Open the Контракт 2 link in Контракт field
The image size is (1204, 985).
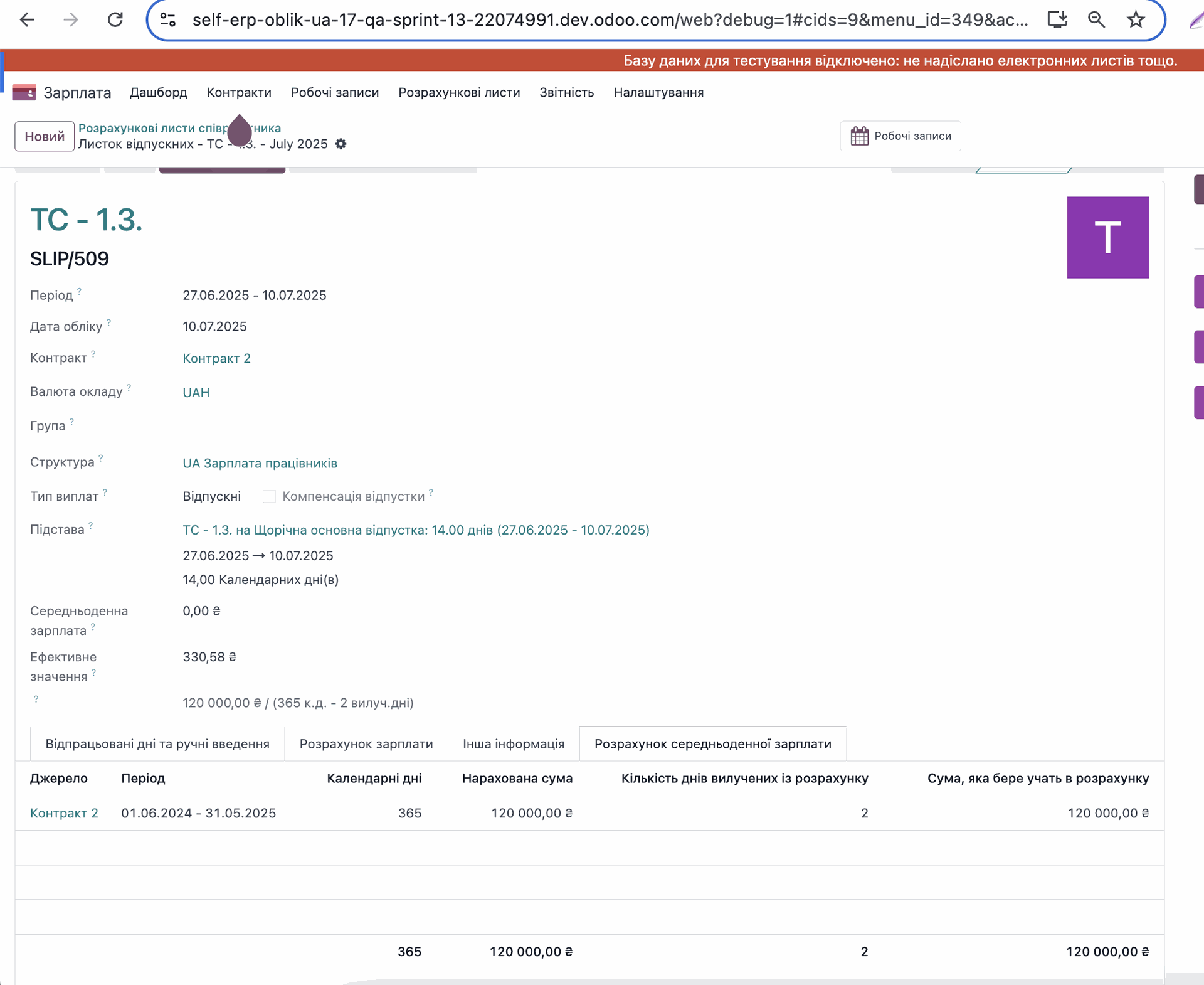pyautogui.click(x=216, y=358)
